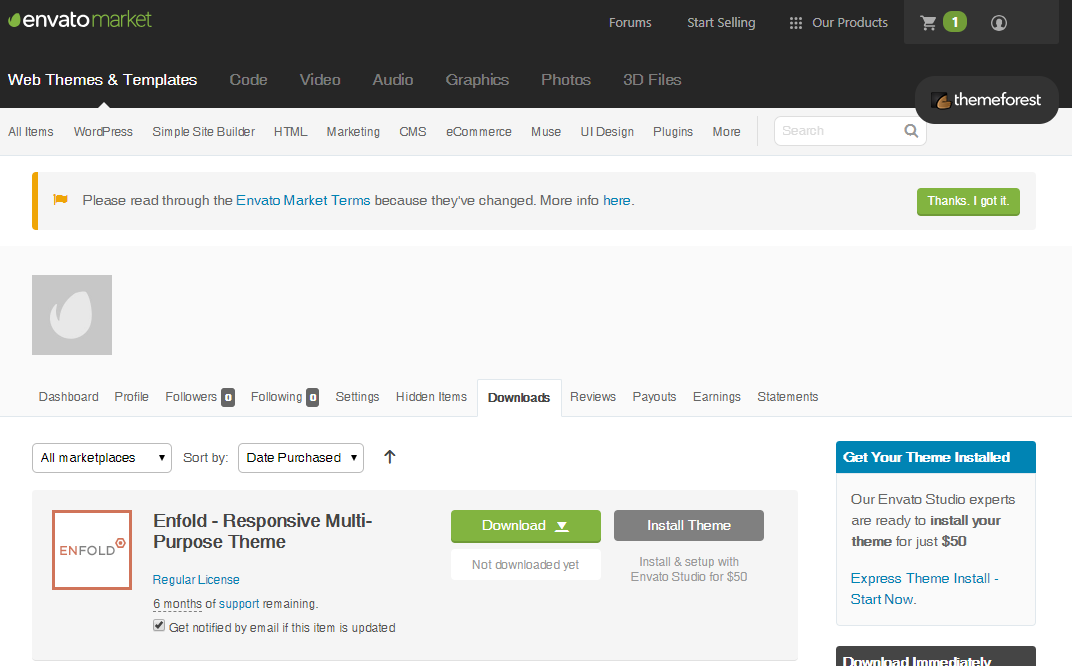The height and width of the screenshot is (666, 1072).
Task: Switch to the Settings tab
Action: [x=357, y=397]
